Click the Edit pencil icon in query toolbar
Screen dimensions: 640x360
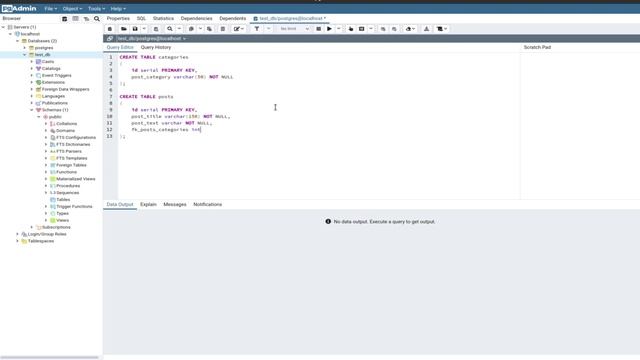click(x=237, y=29)
